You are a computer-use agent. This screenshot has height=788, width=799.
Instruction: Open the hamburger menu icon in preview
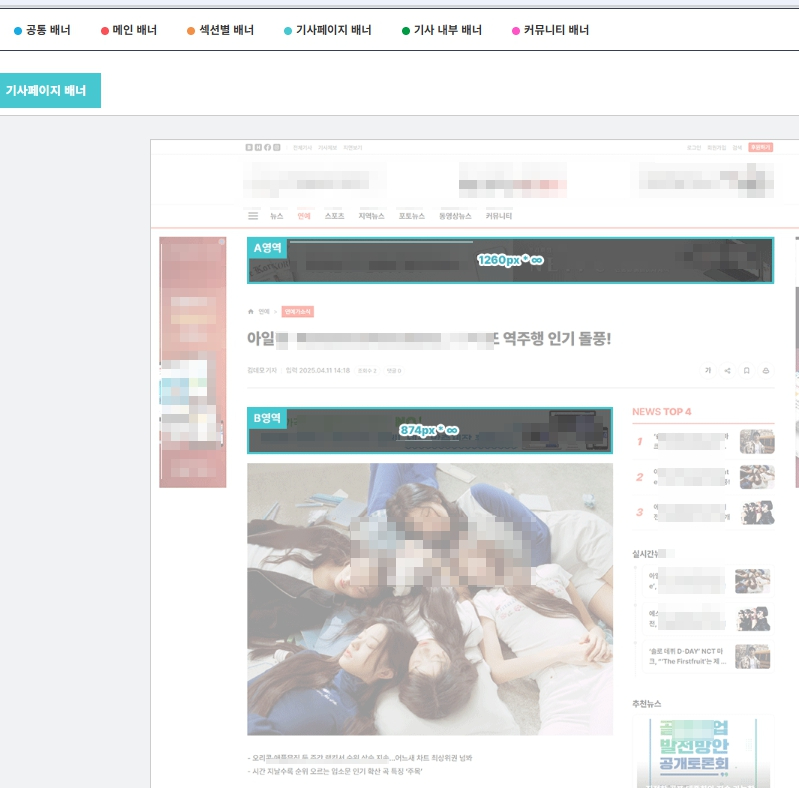253,216
